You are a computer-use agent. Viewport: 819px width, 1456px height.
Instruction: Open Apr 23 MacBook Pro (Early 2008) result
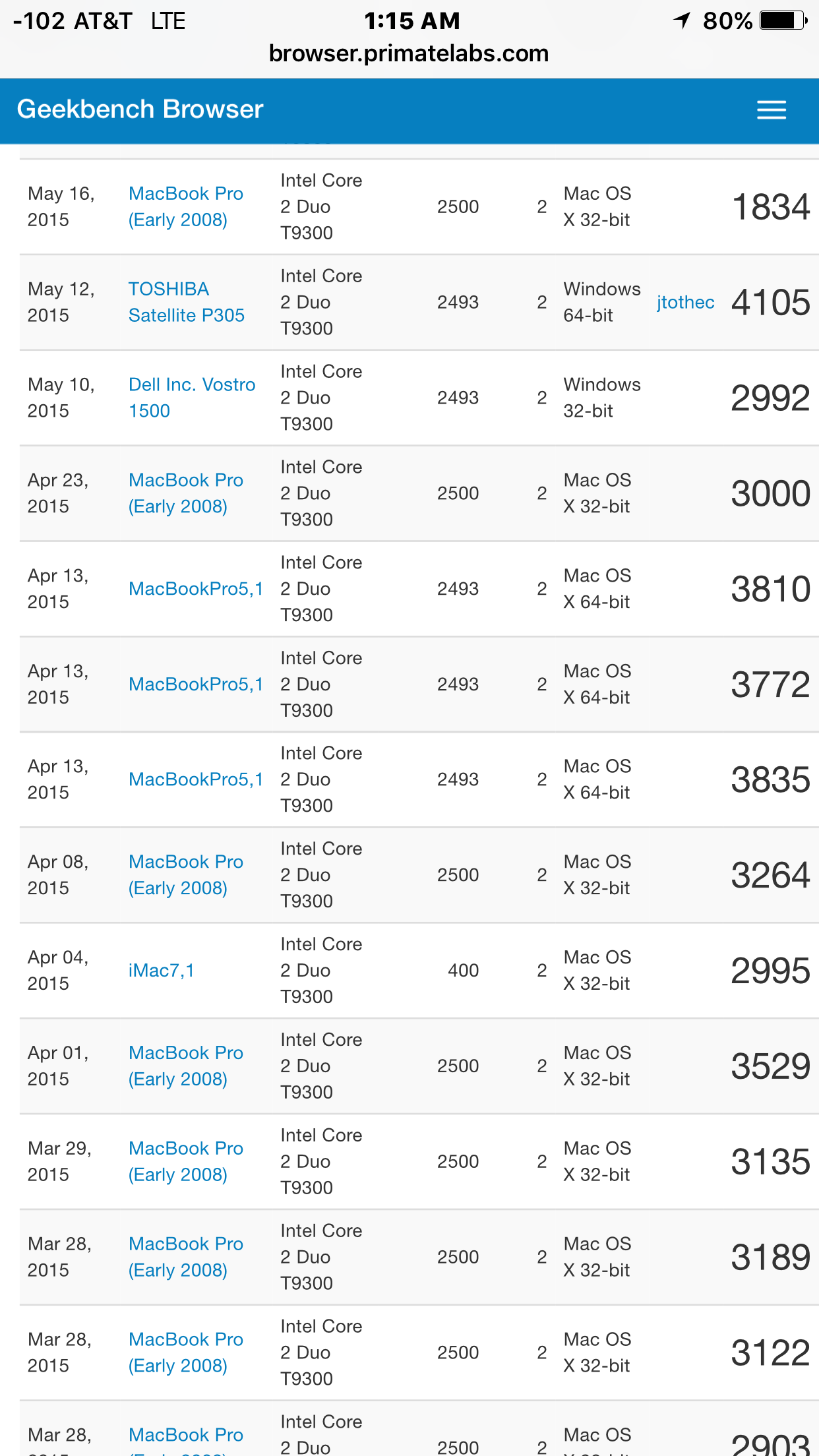(185, 493)
